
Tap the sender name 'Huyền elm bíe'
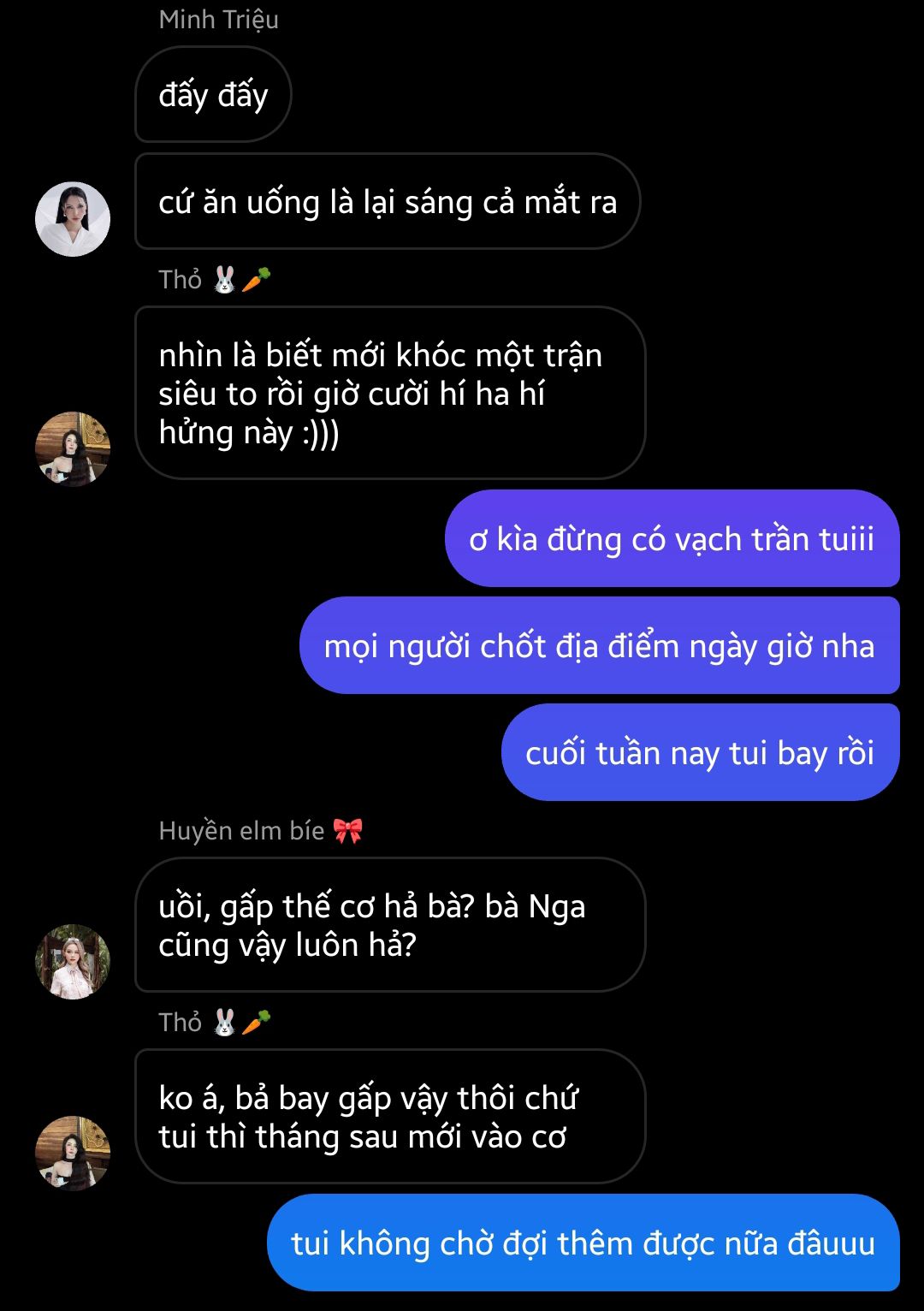pyautogui.click(x=241, y=831)
